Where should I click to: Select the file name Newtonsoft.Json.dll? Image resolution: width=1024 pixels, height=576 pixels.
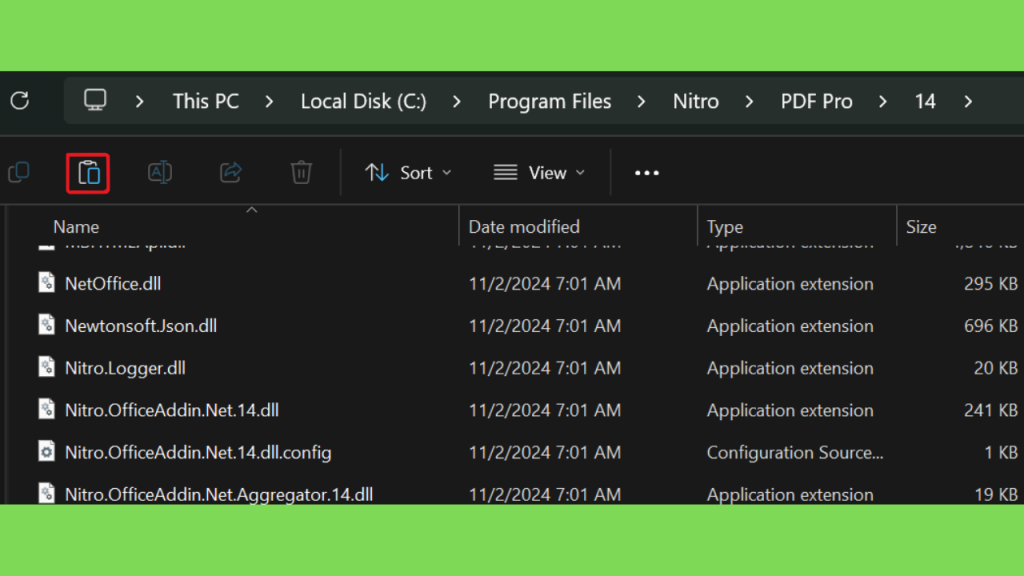(140, 326)
